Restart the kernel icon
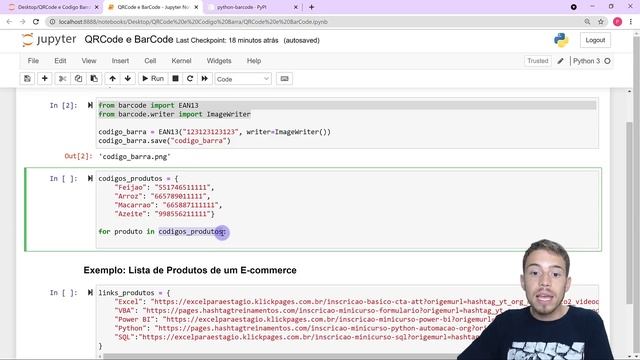Viewport: 640px width, 360px height. 190,79
